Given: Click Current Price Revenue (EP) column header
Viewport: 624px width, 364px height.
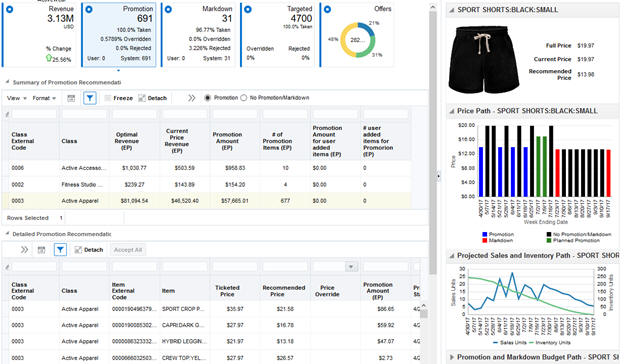Looking at the screenshot, I should [x=177, y=141].
